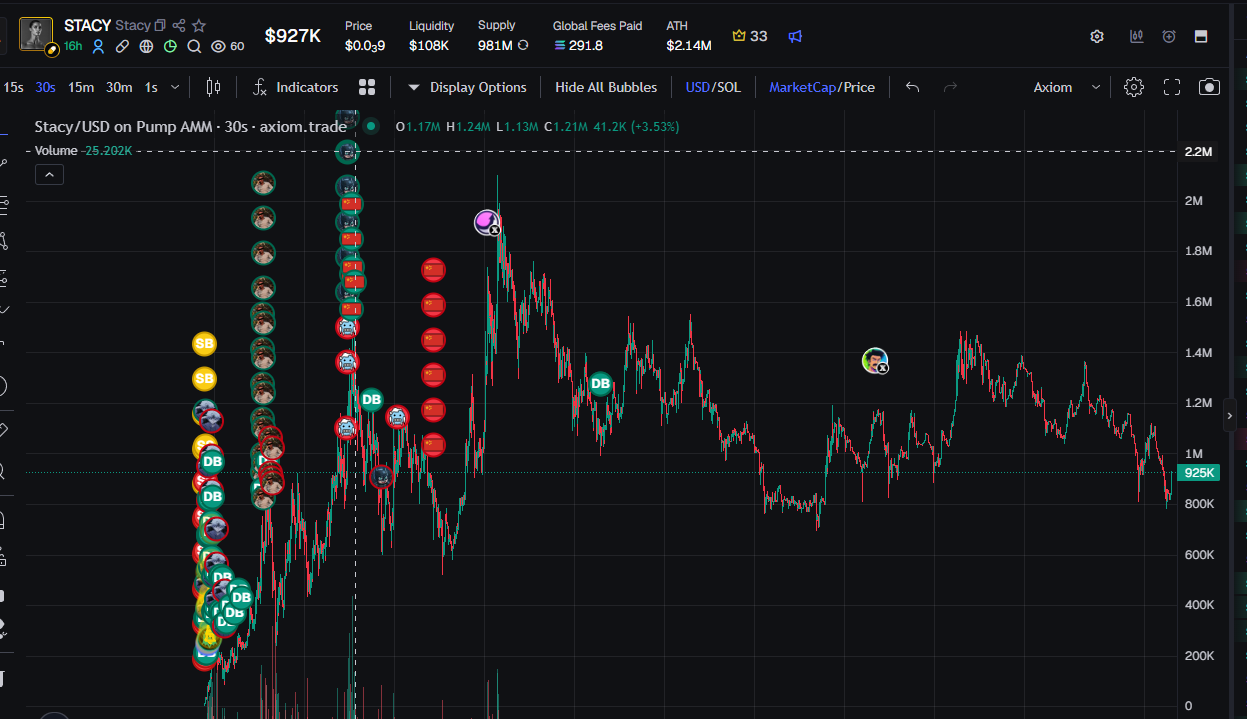Show chart in Price mode
The image size is (1247, 719).
pos(859,87)
